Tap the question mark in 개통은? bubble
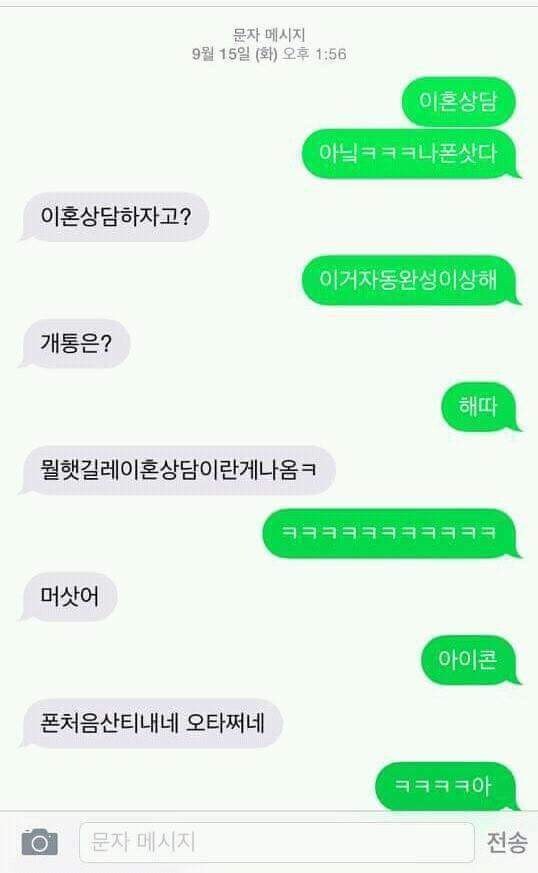This screenshot has width=538, height=873. click(106, 344)
